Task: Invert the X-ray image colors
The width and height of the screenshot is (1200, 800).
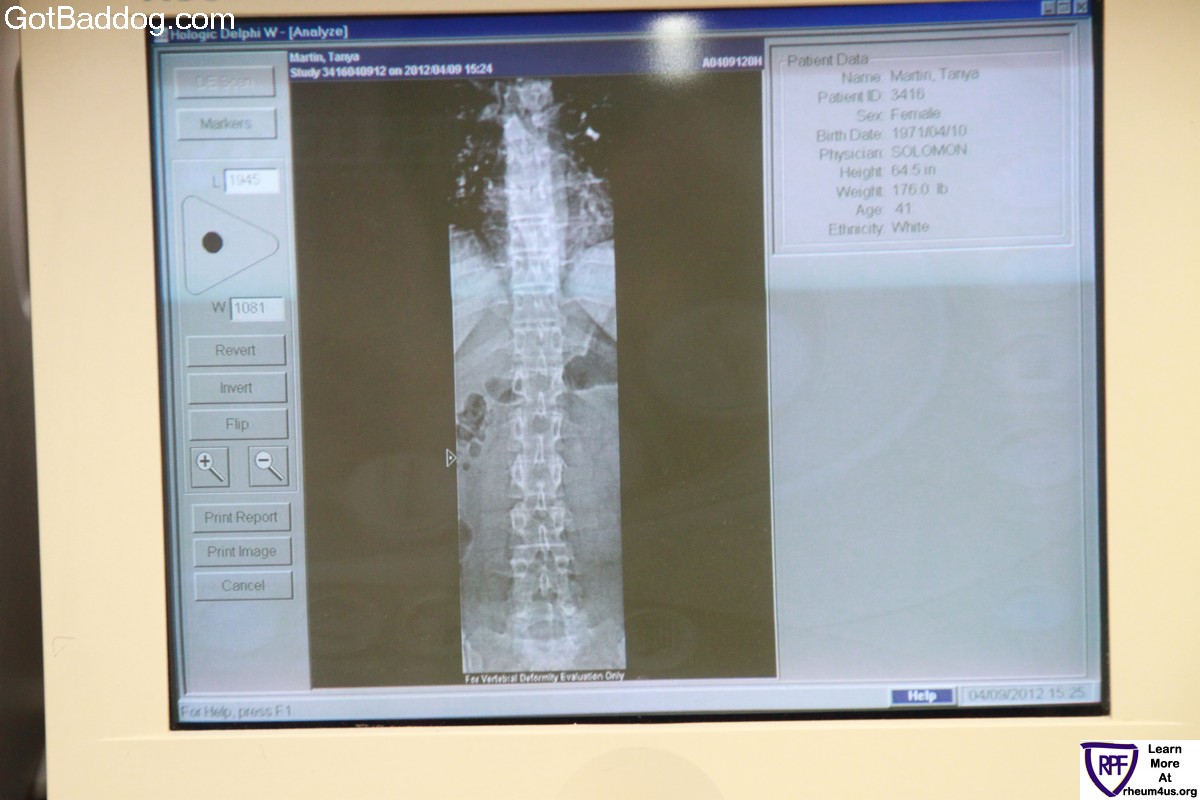Action: pyautogui.click(x=236, y=388)
